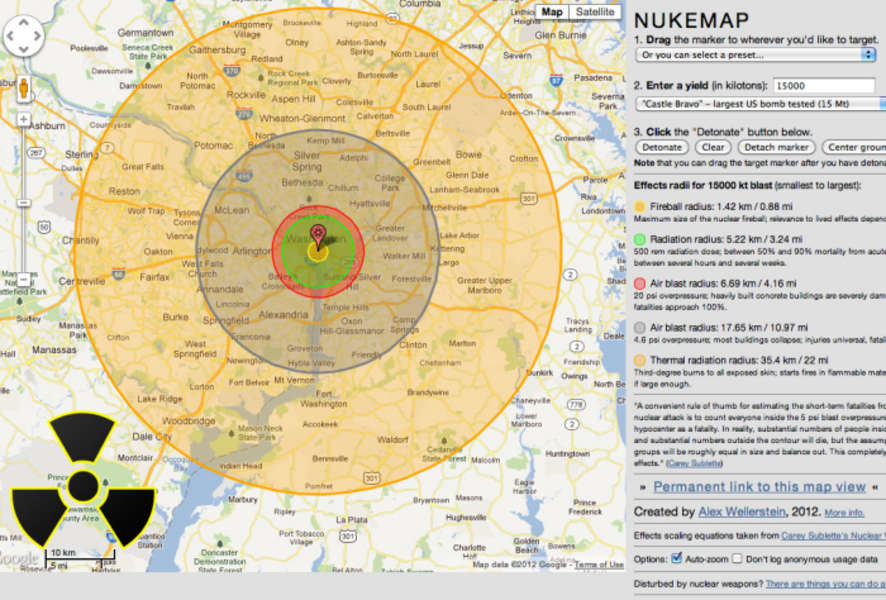886x600 pixels.
Task: Select the Map view tab
Action: [x=552, y=12]
